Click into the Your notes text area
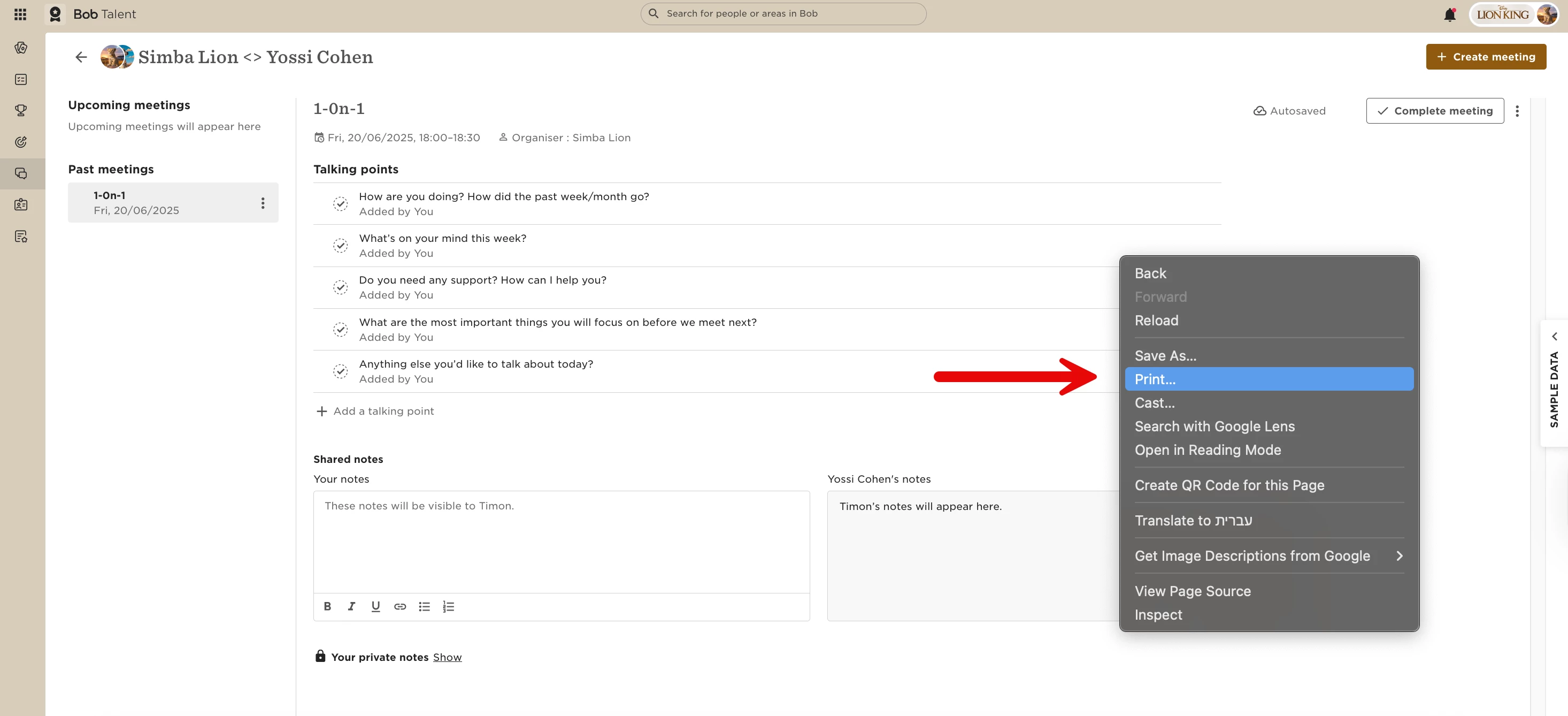 (x=561, y=542)
